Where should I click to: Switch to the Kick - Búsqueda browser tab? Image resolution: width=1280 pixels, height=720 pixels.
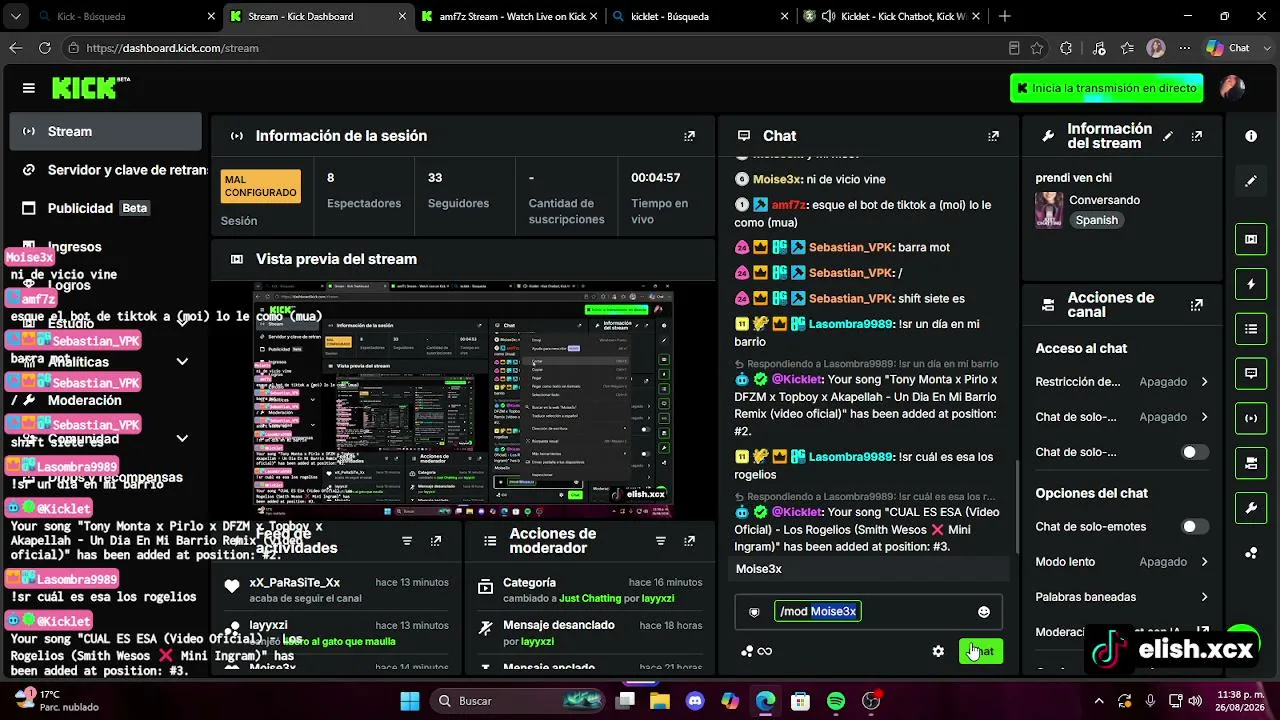[x=125, y=16]
